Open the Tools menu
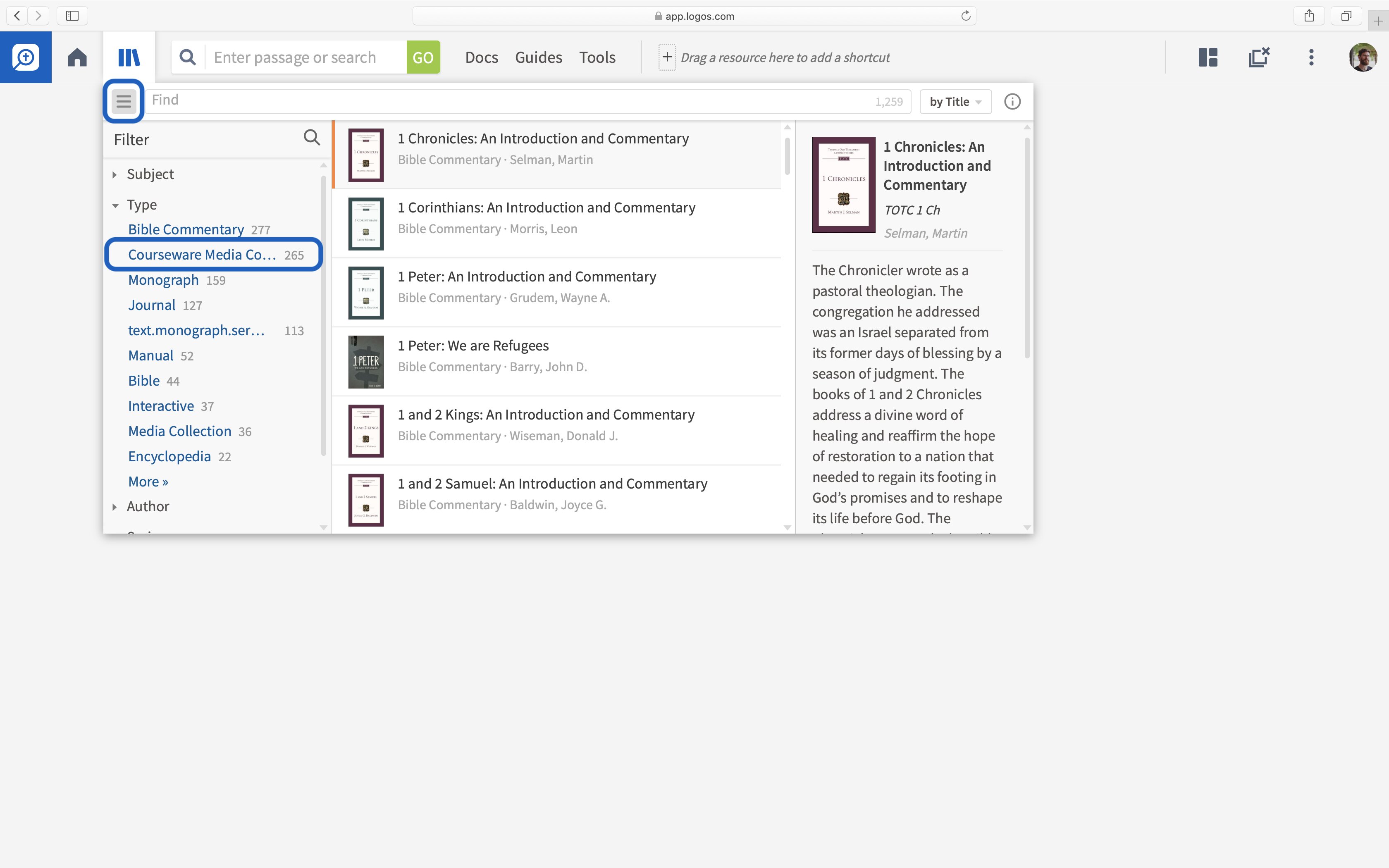Image resolution: width=1389 pixels, height=868 pixels. coord(597,57)
